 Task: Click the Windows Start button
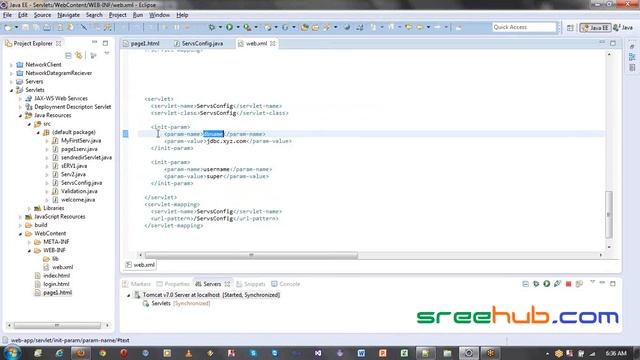point(11,353)
